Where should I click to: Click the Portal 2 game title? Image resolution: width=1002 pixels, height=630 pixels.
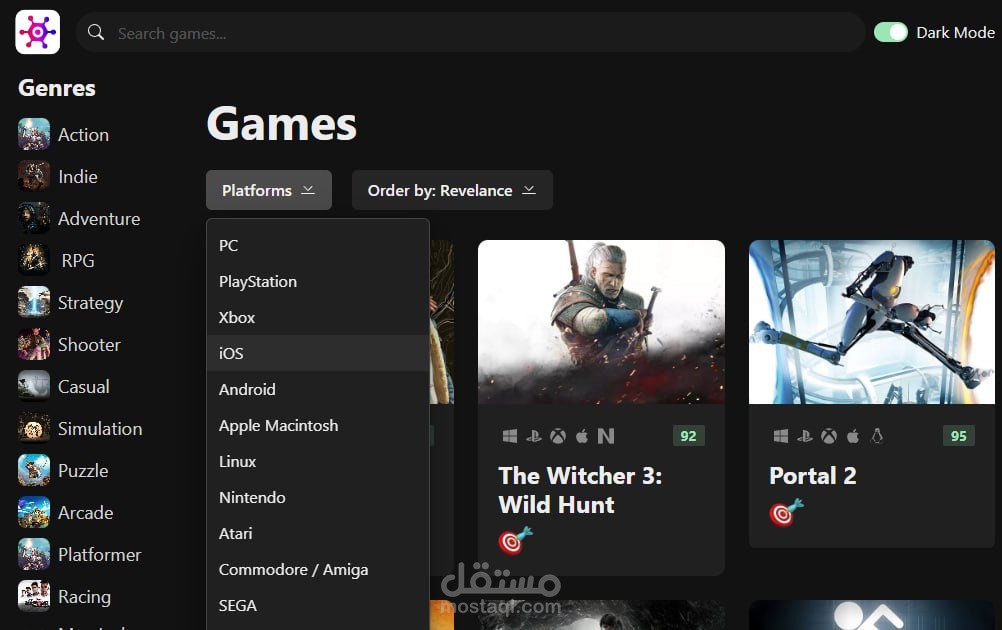click(x=813, y=476)
